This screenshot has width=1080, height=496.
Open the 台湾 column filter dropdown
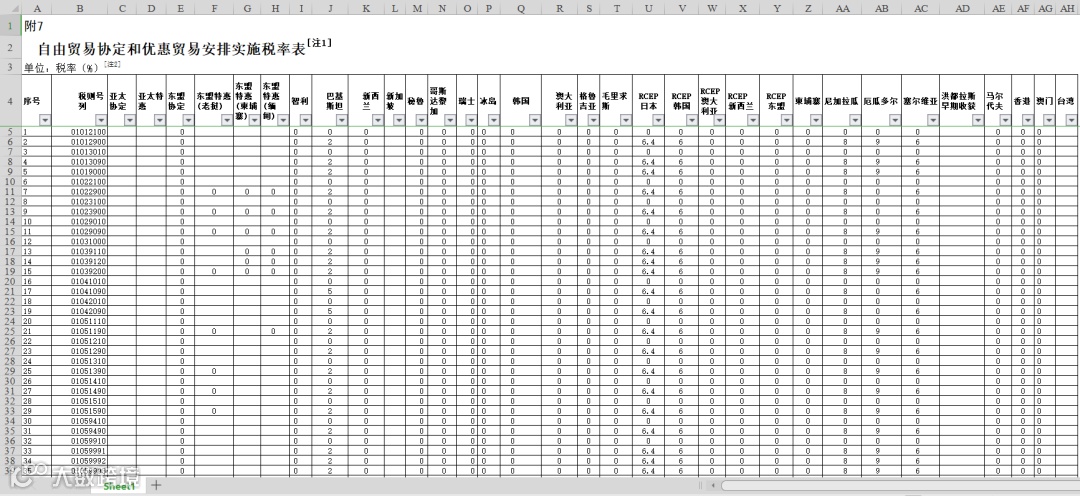click(x=1071, y=120)
